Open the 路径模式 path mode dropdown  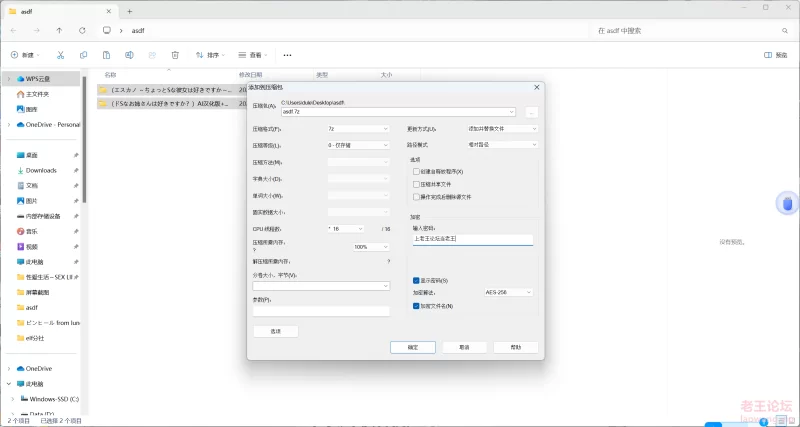[503, 145]
